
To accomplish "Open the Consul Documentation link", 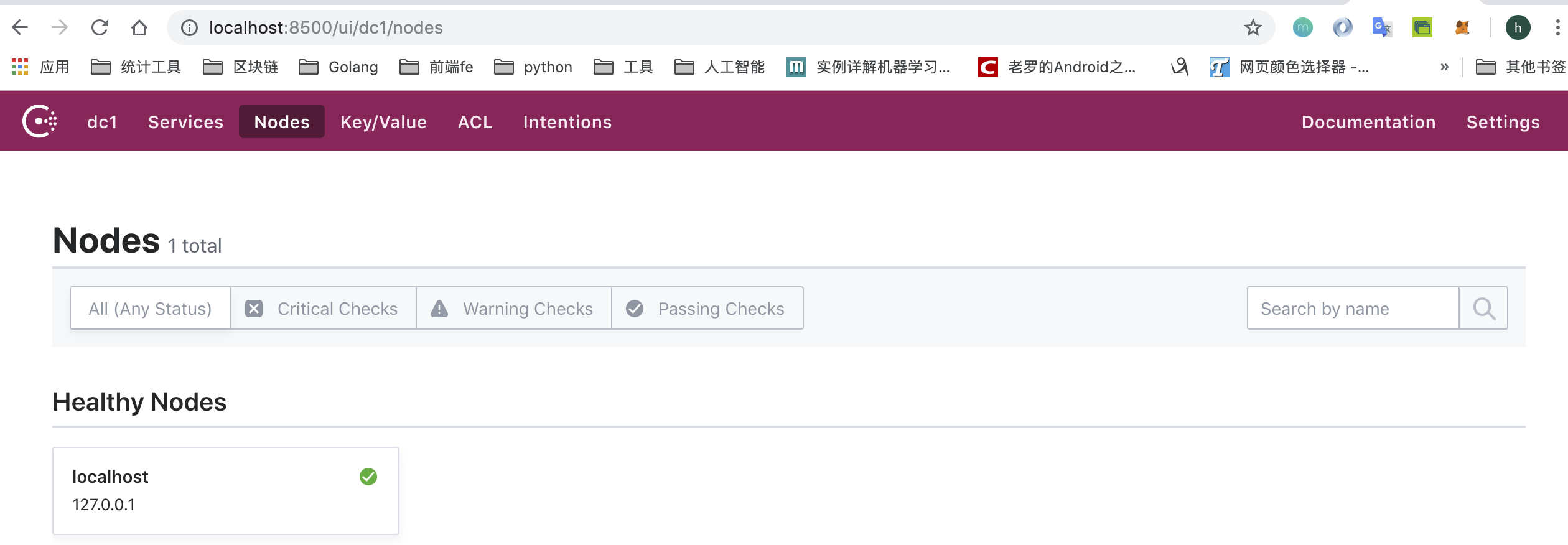I will pos(1368,121).
